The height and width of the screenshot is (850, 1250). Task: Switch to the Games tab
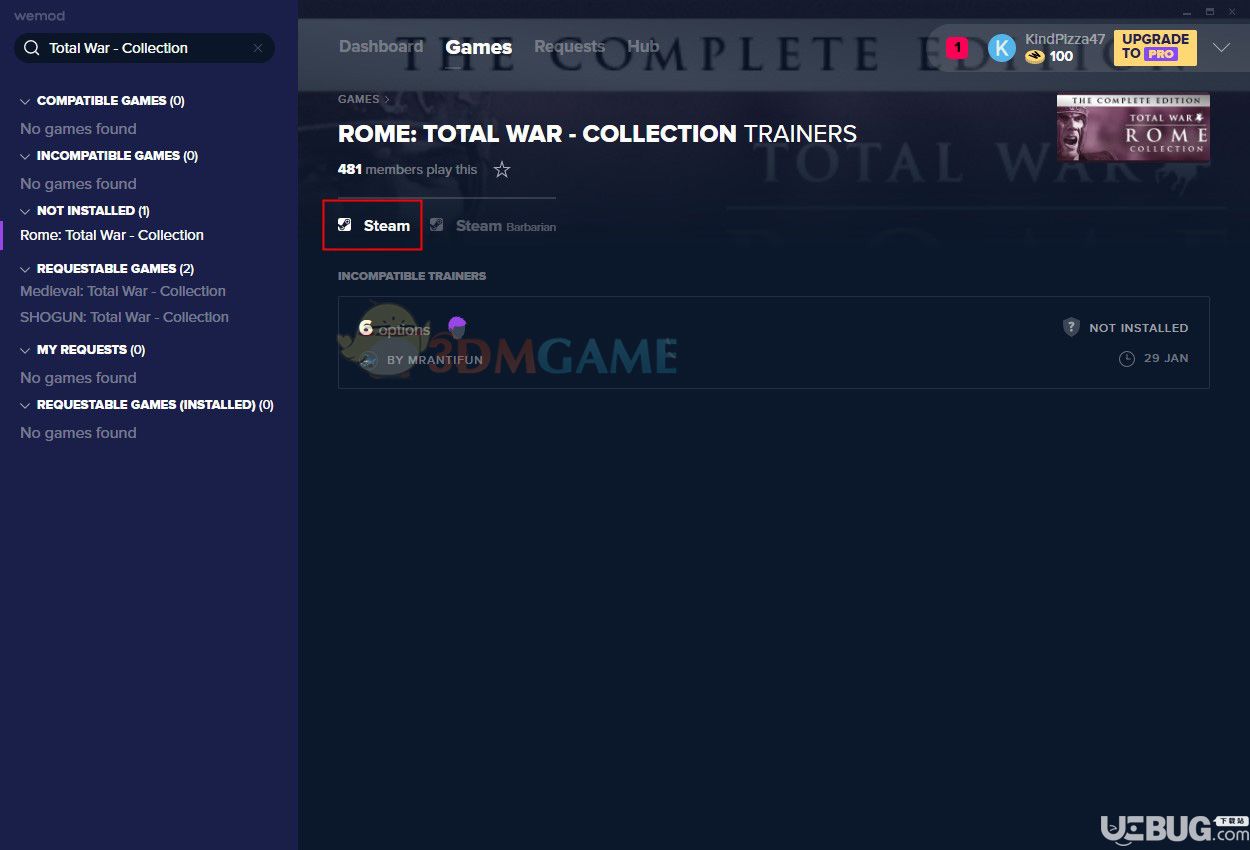[x=479, y=47]
